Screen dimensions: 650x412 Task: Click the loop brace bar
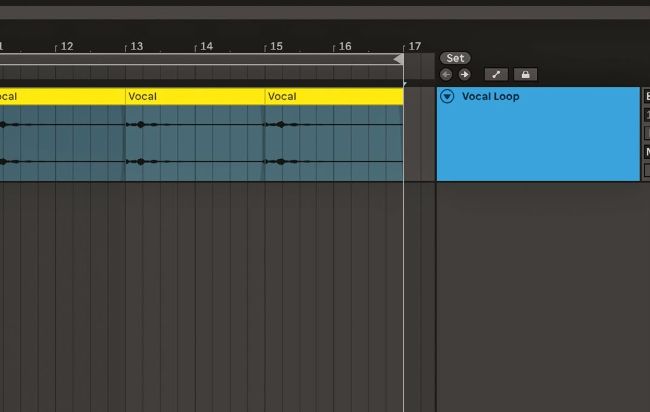point(200,60)
